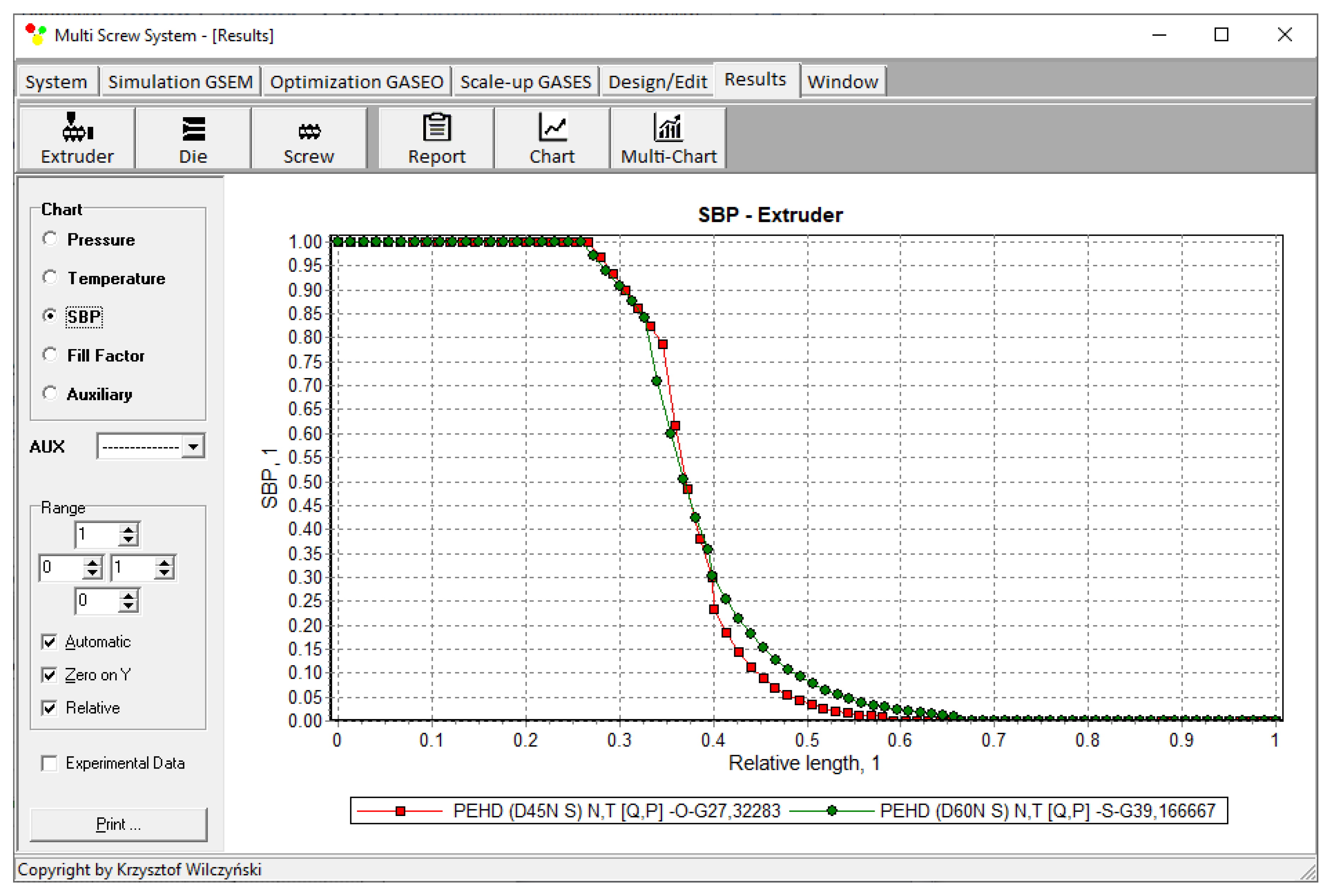Click the red square legend marker
This screenshot has height=896, width=1335.
click(400, 811)
